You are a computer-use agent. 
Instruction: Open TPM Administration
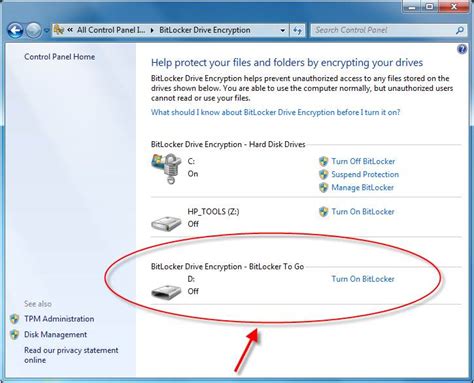59,319
